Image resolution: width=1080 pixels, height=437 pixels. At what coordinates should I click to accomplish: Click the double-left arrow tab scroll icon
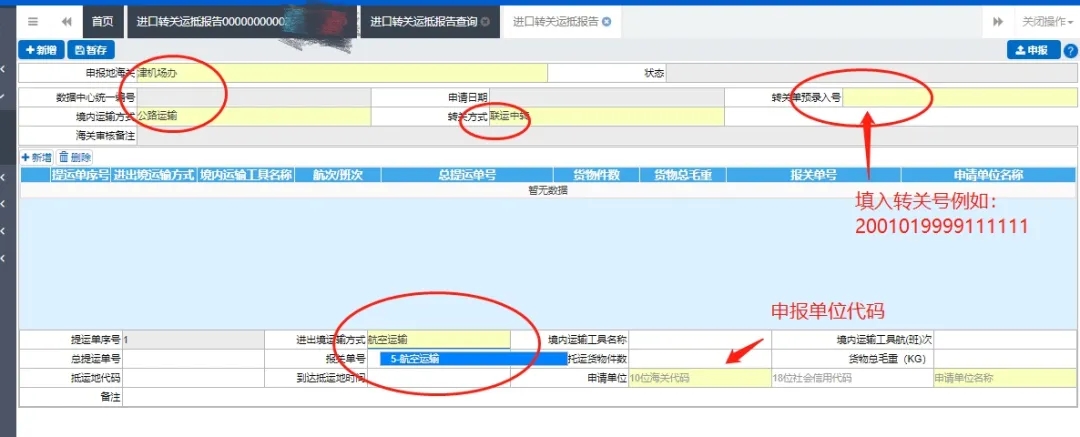point(66,21)
